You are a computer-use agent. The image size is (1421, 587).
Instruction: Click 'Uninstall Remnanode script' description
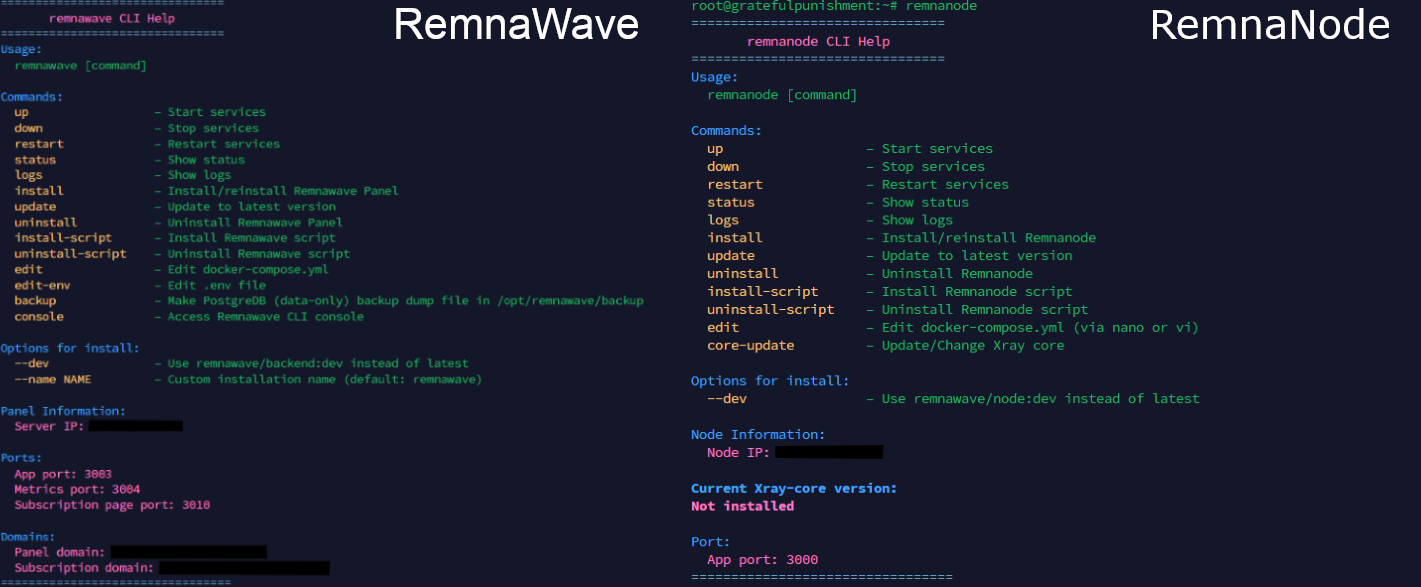(985, 310)
